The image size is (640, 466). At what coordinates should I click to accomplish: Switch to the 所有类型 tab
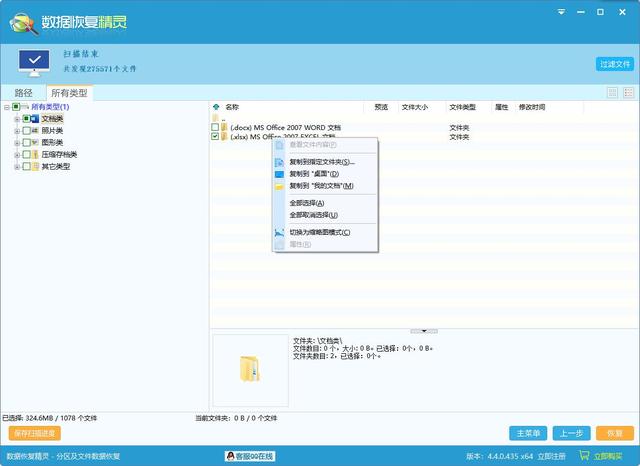69,93
